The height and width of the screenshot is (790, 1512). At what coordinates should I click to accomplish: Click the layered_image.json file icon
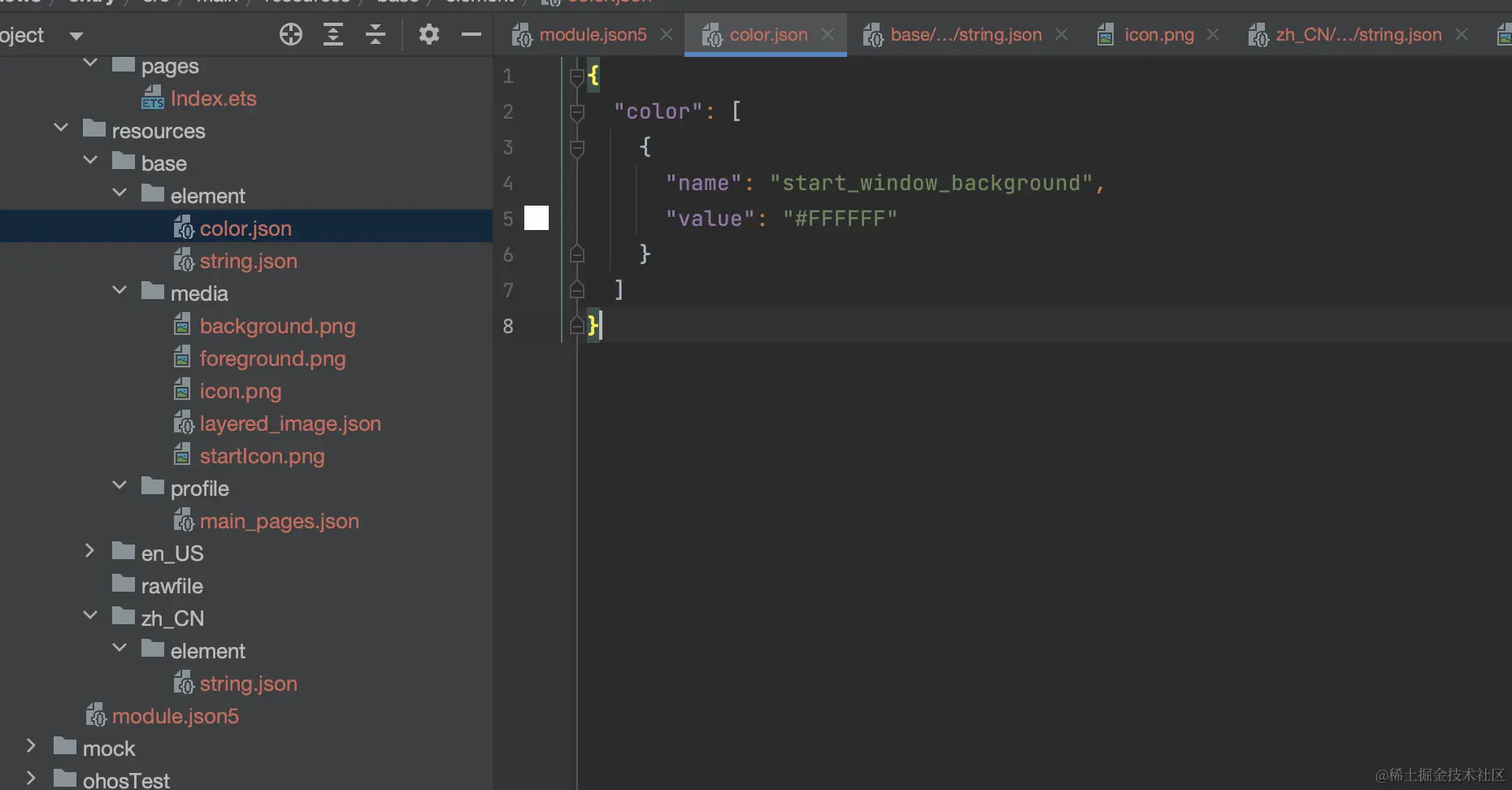[184, 423]
